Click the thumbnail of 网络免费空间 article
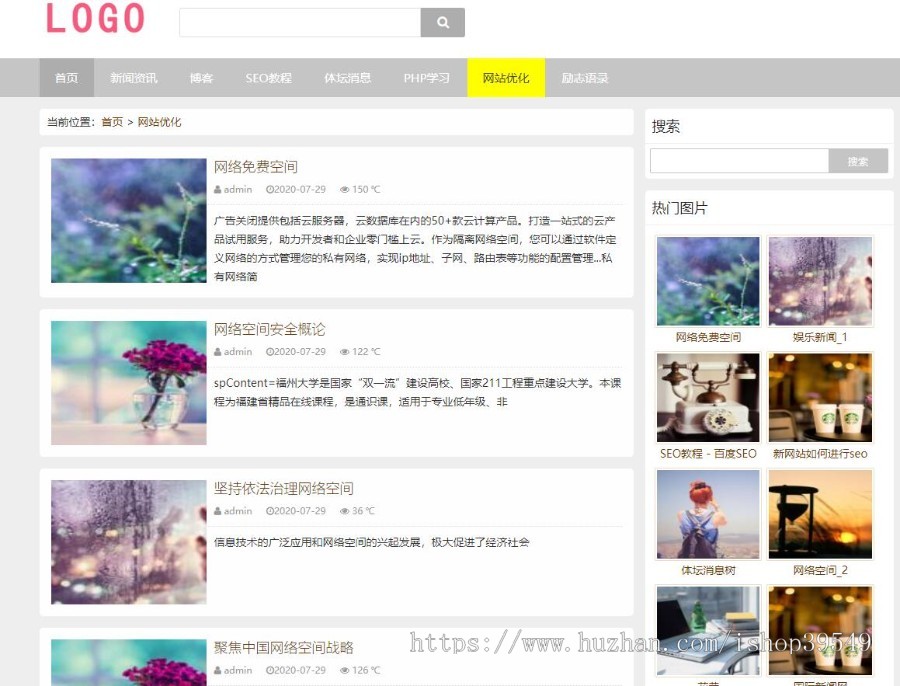 (129, 220)
